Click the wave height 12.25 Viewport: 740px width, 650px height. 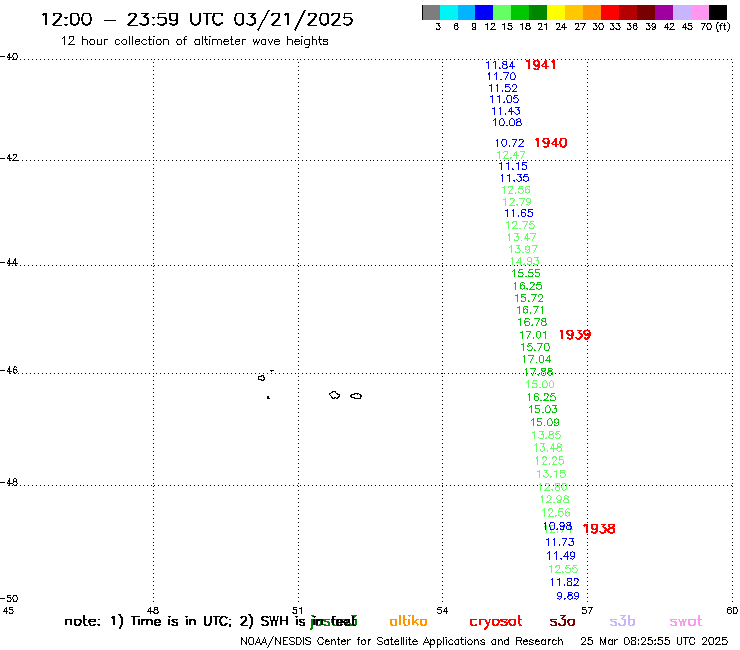[x=549, y=460]
